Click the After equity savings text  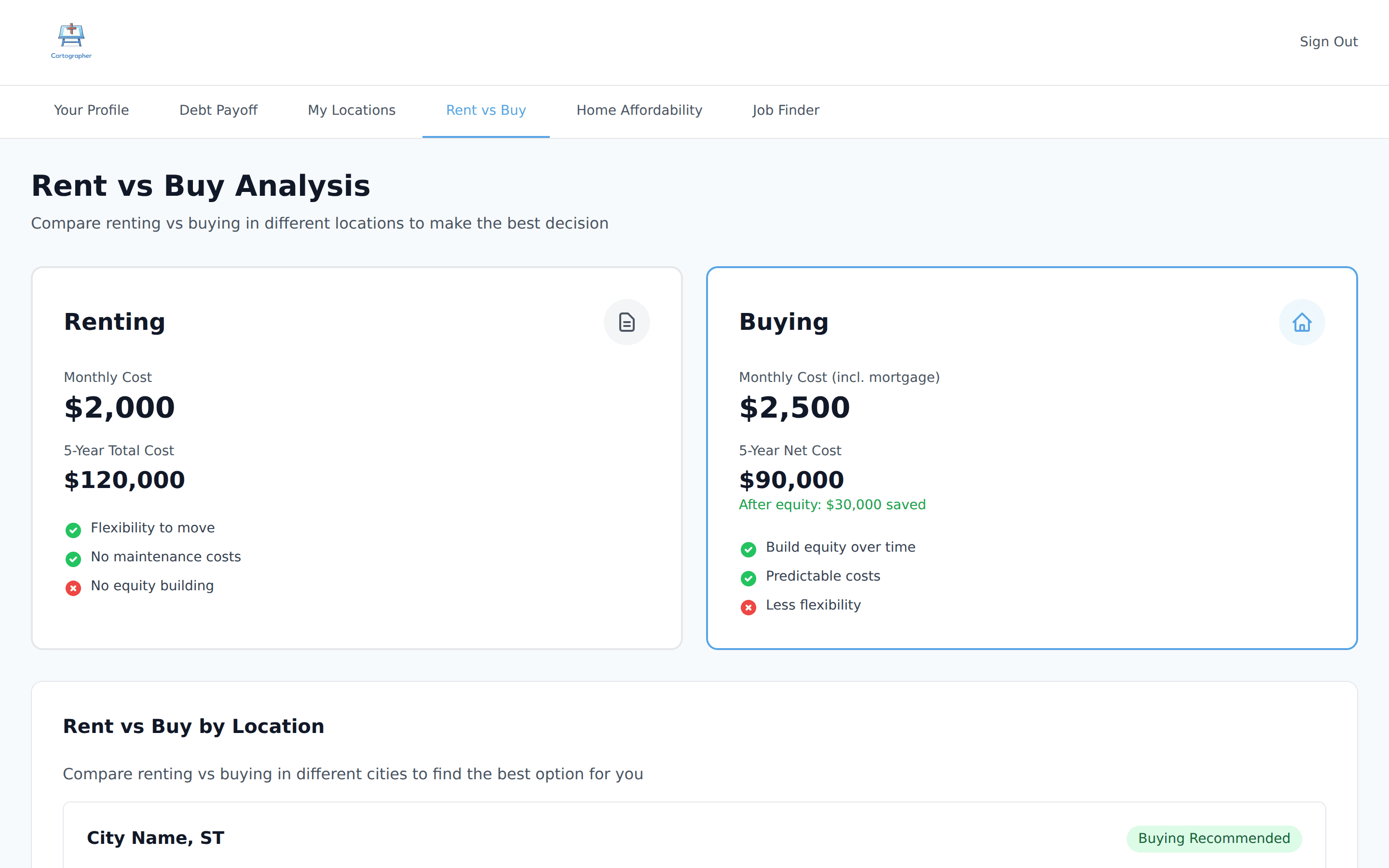coord(831,504)
